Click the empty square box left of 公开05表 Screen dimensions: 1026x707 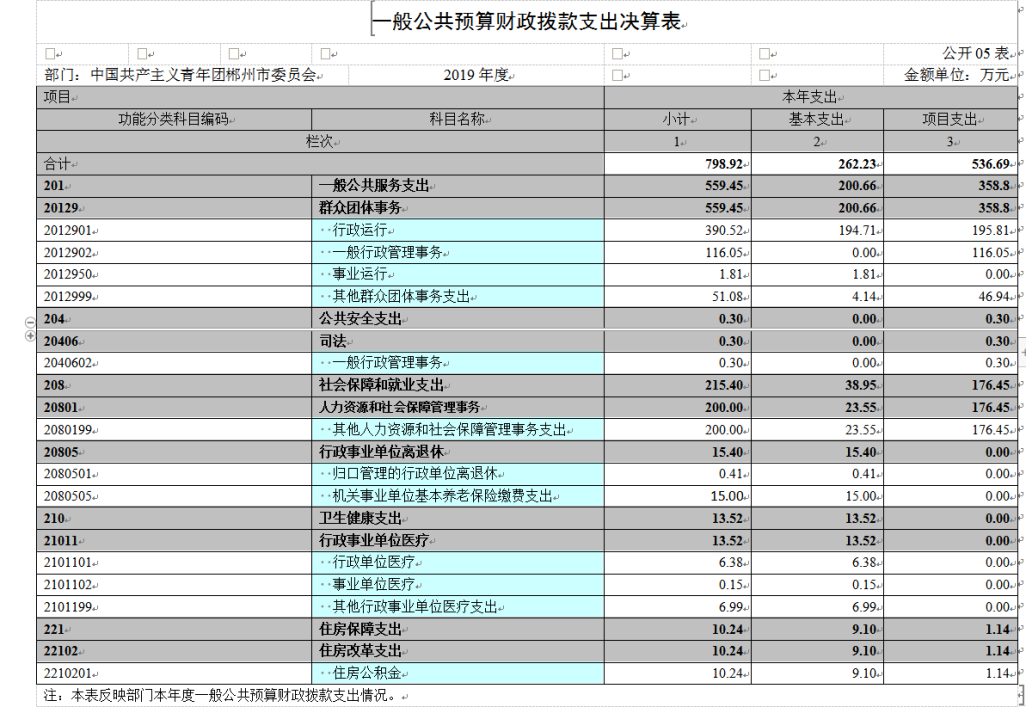[x=764, y=54]
